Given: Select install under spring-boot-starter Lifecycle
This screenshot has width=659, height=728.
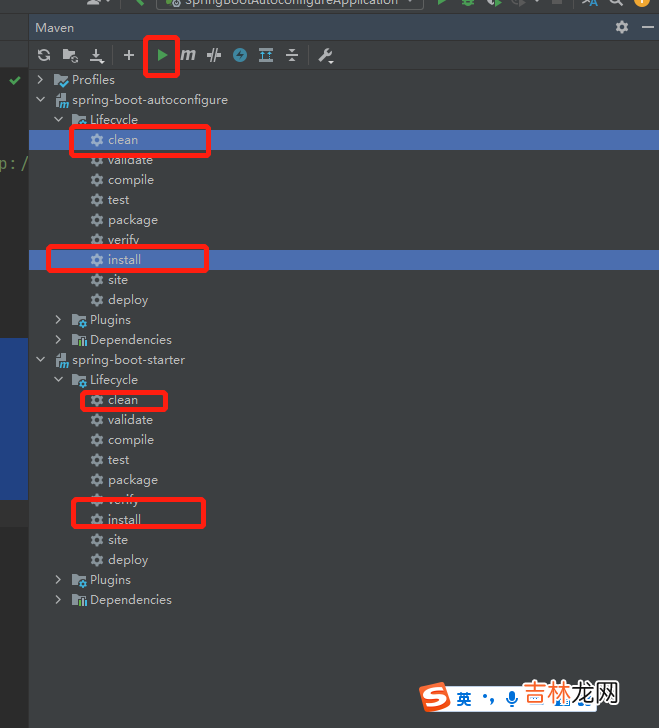Looking at the screenshot, I should pos(124,520).
